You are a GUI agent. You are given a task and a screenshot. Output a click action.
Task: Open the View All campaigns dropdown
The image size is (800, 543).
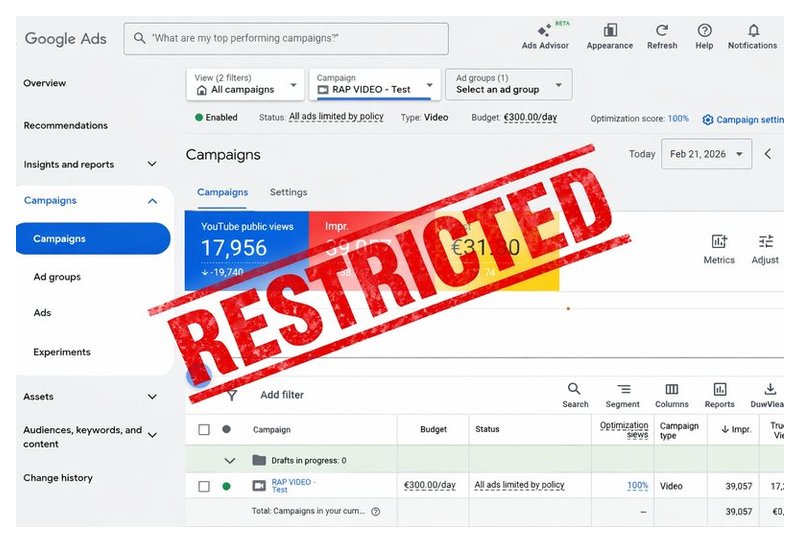245,84
